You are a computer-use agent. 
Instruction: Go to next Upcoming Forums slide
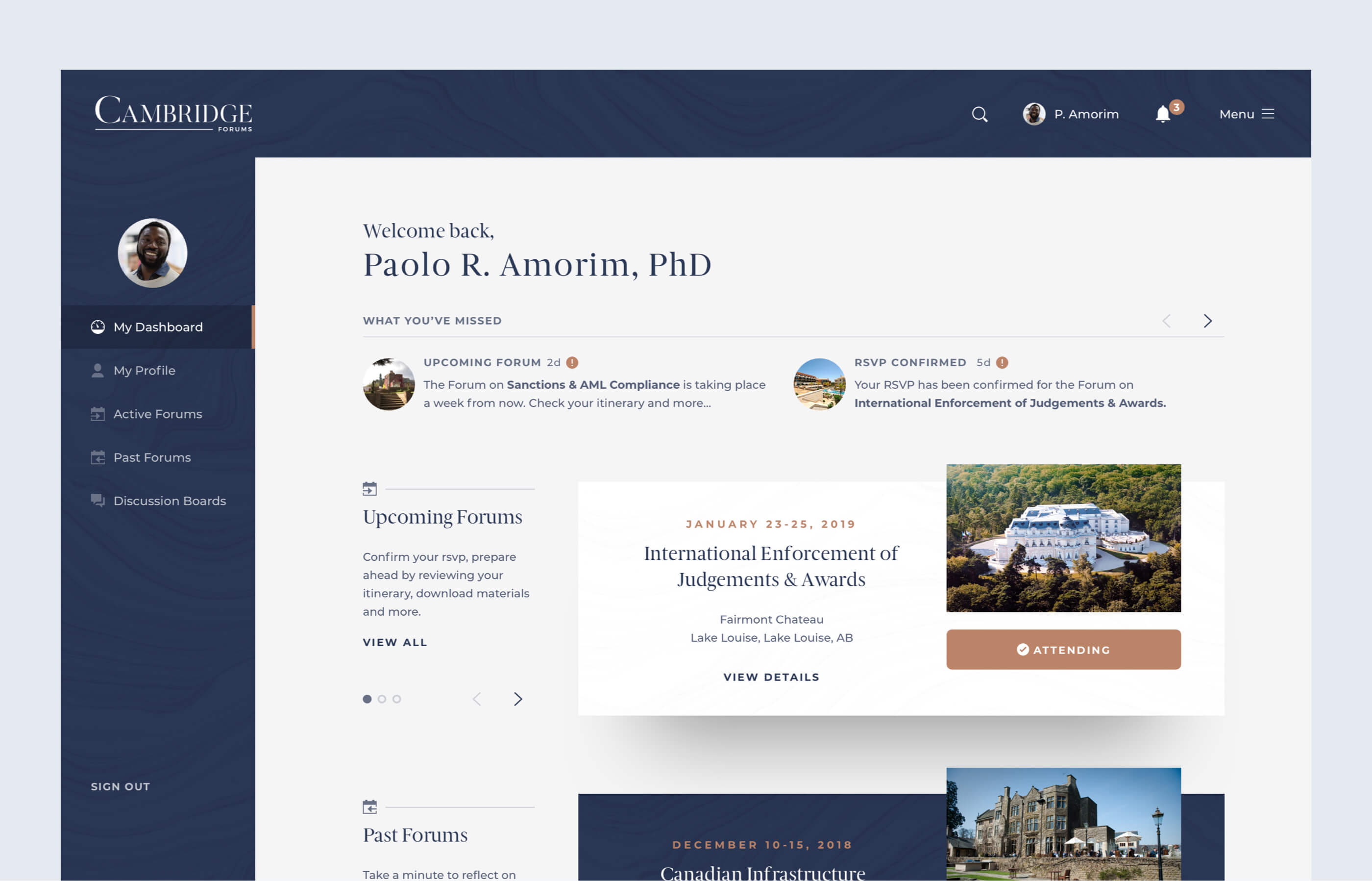pos(517,699)
